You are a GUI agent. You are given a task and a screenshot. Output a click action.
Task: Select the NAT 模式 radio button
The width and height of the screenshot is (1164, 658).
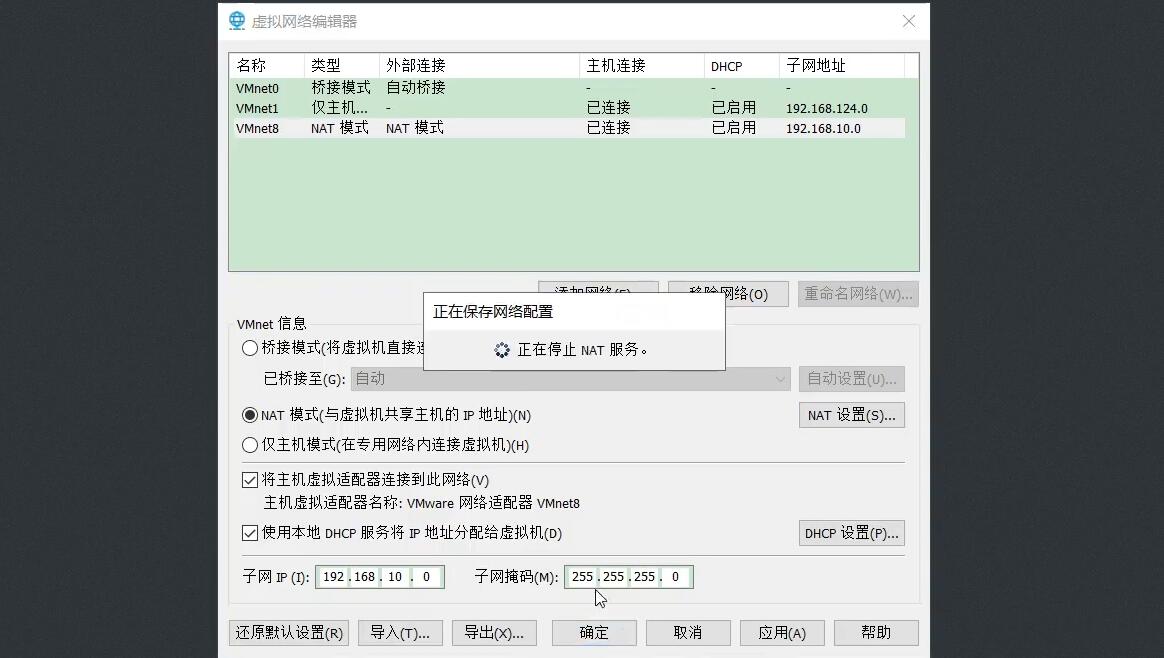[x=250, y=415]
